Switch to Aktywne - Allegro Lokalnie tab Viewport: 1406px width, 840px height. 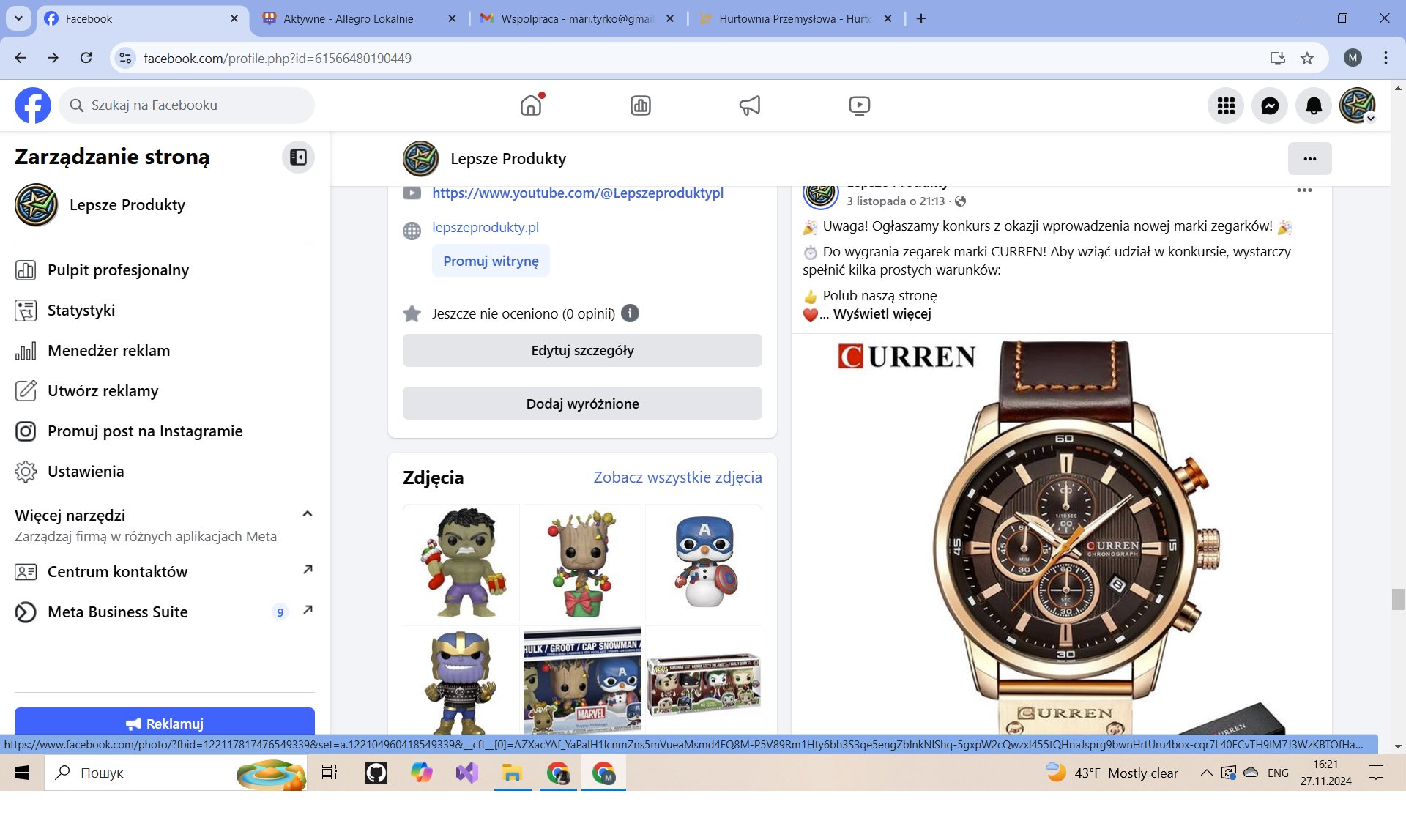(359, 19)
